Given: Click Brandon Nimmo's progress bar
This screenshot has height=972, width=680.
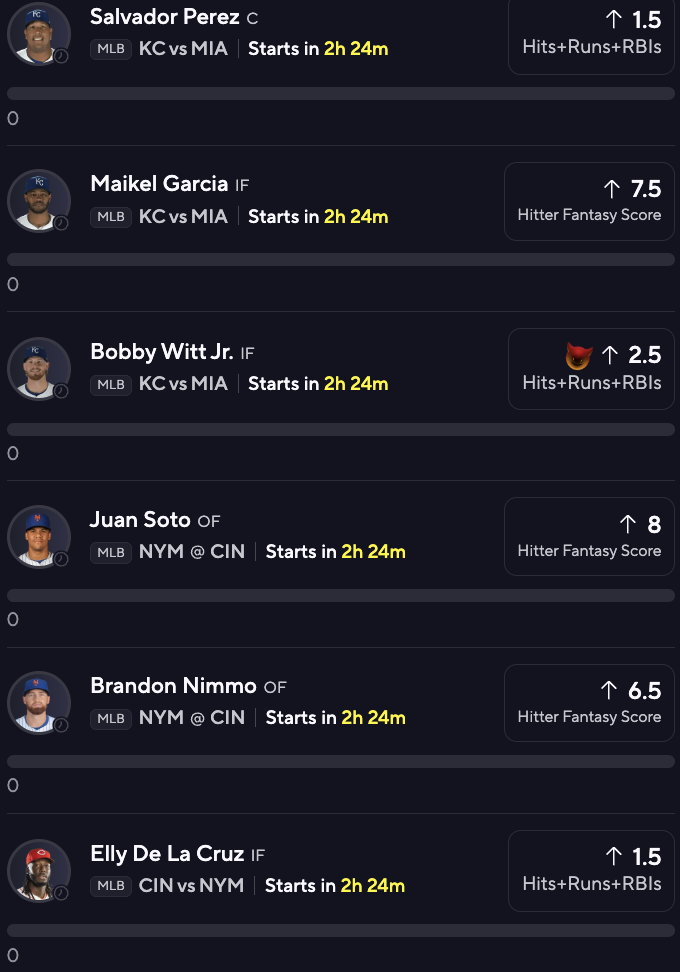Looking at the screenshot, I should [x=341, y=762].
